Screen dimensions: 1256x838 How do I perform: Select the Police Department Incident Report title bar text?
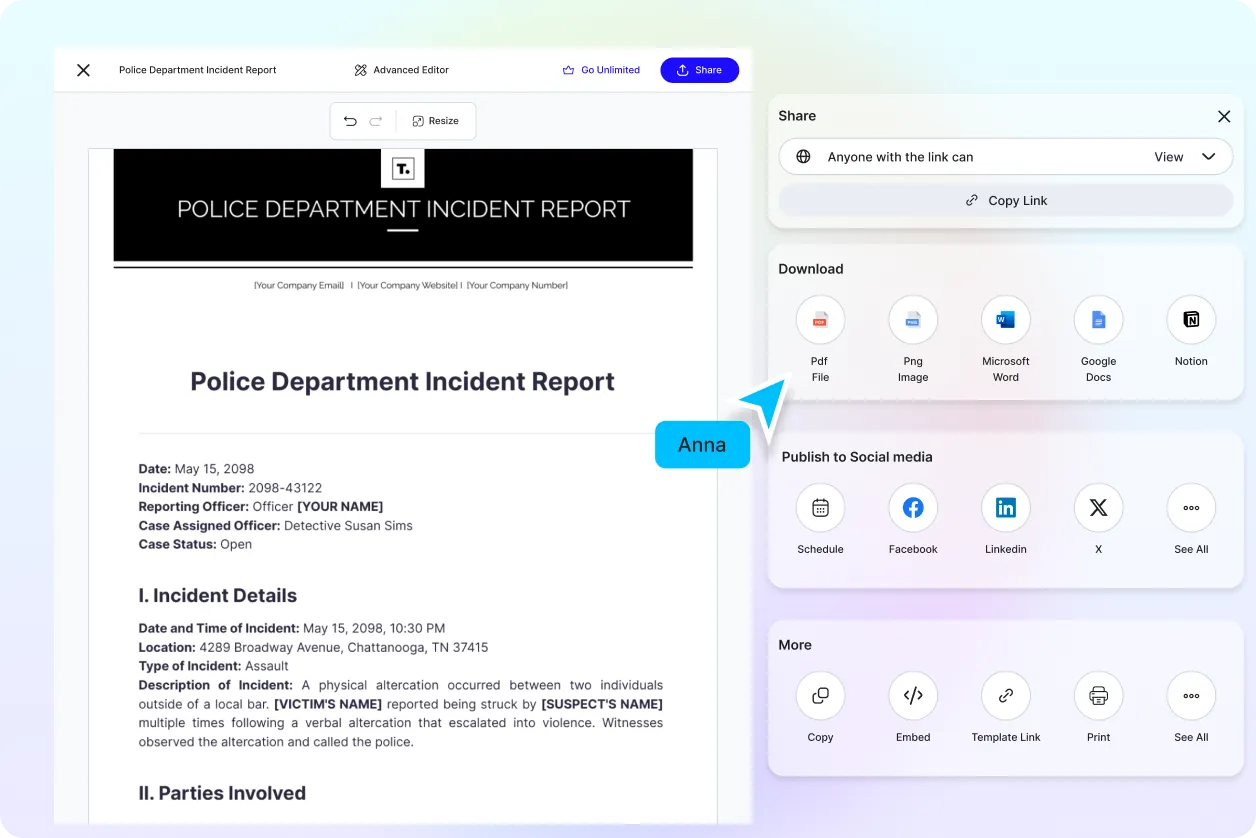coord(198,70)
